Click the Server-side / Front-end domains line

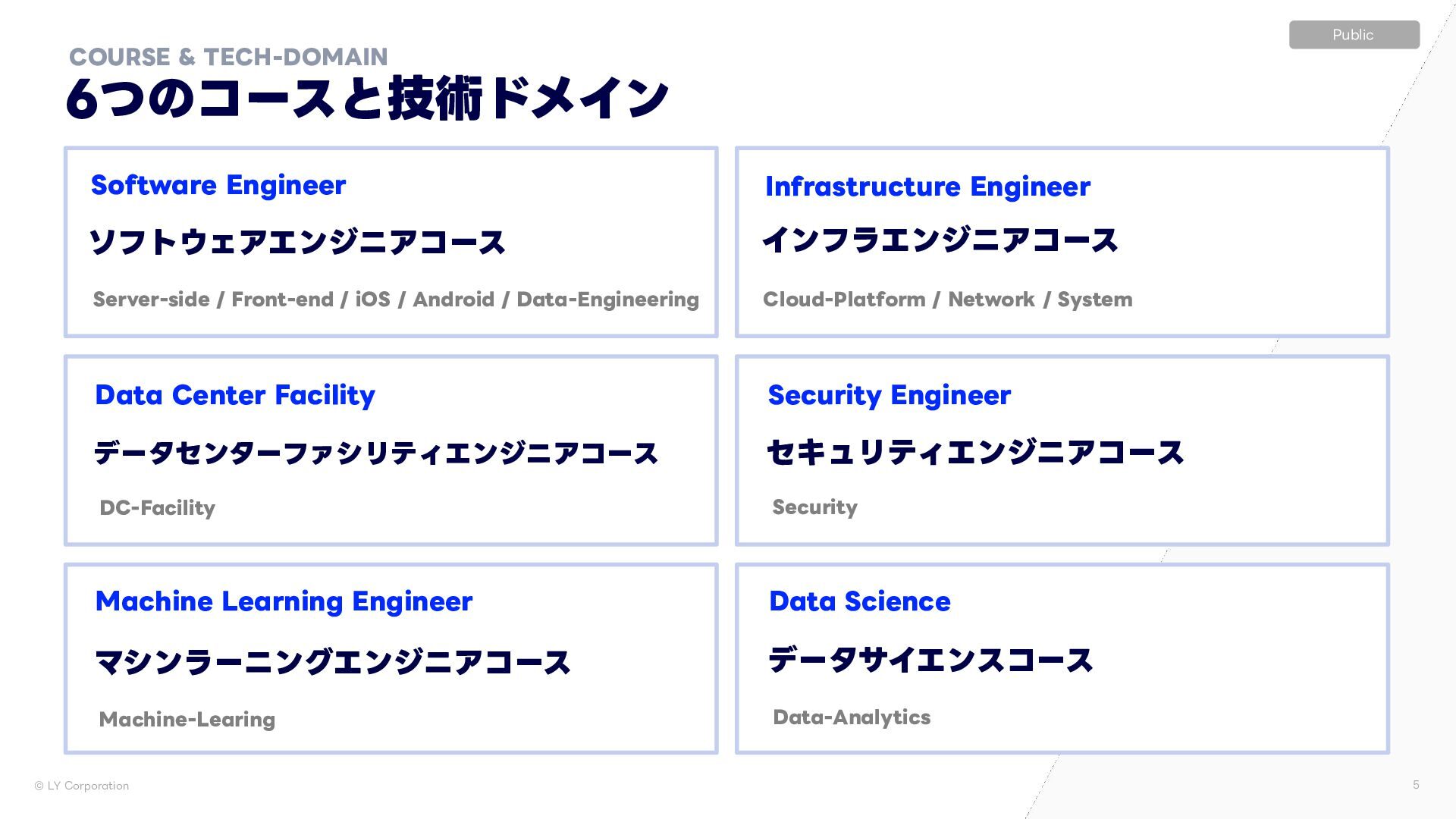tap(396, 300)
